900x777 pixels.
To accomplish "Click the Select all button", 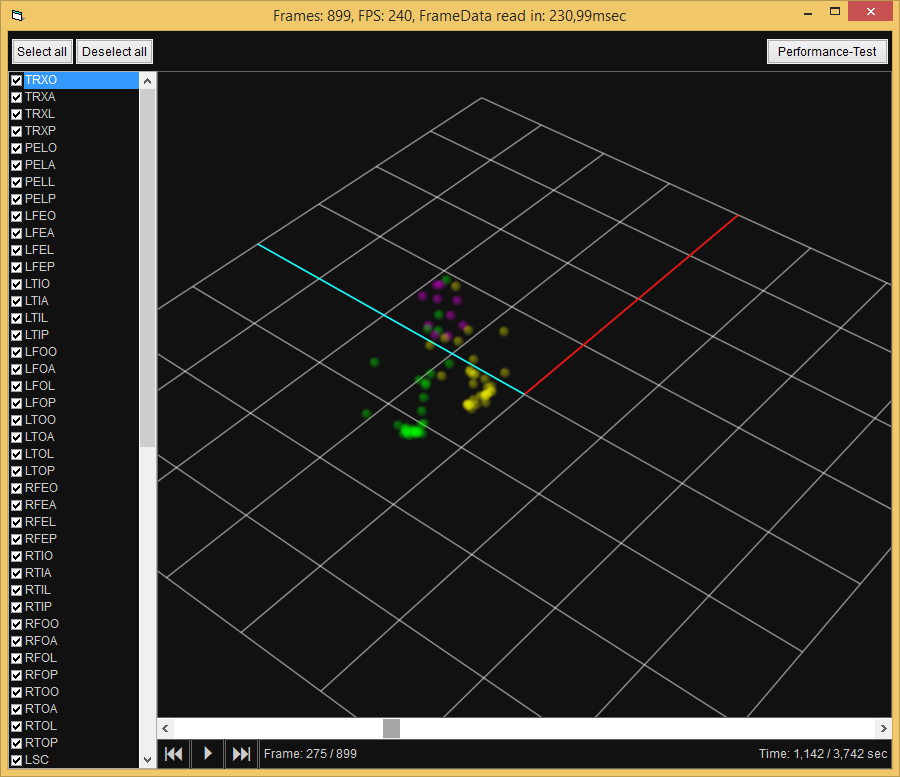I will click(41, 51).
